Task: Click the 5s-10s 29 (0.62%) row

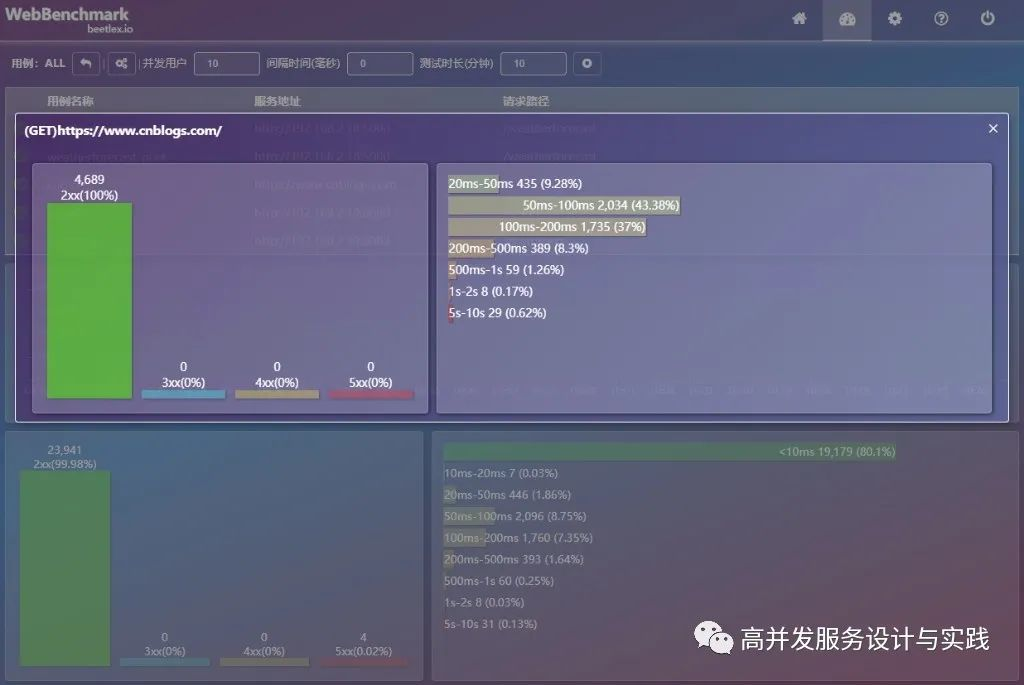Action: pyautogui.click(x=498, y=313)
